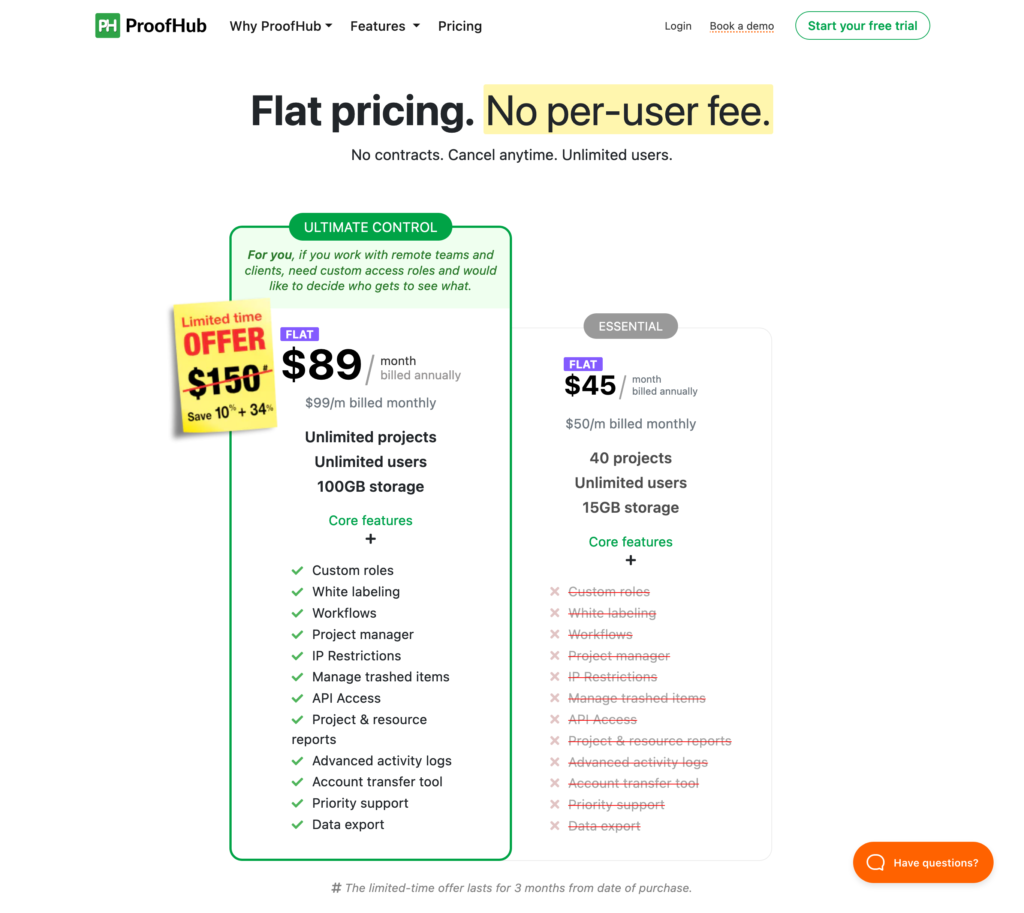Screen dimensions: 1024x913
Task: Open the chat bubble icon in the orange widget
Action: pyautogui.click(x=875, y=862)
